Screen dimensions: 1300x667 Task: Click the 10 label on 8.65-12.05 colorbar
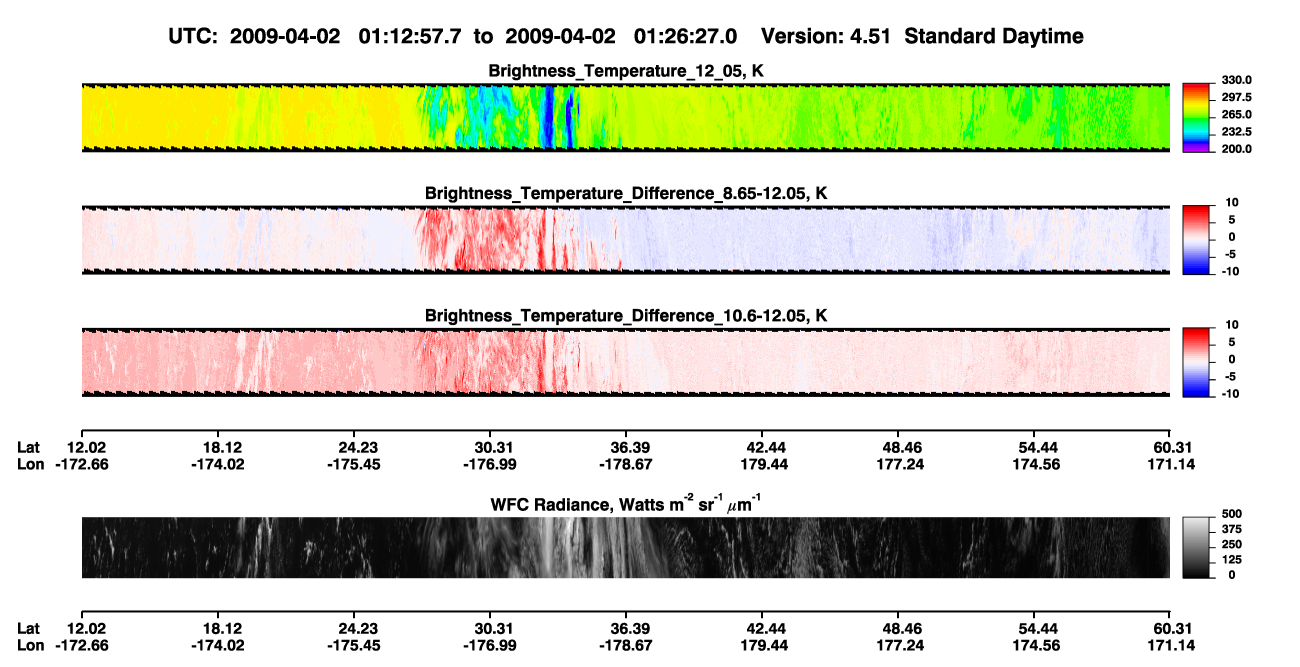1232,202
